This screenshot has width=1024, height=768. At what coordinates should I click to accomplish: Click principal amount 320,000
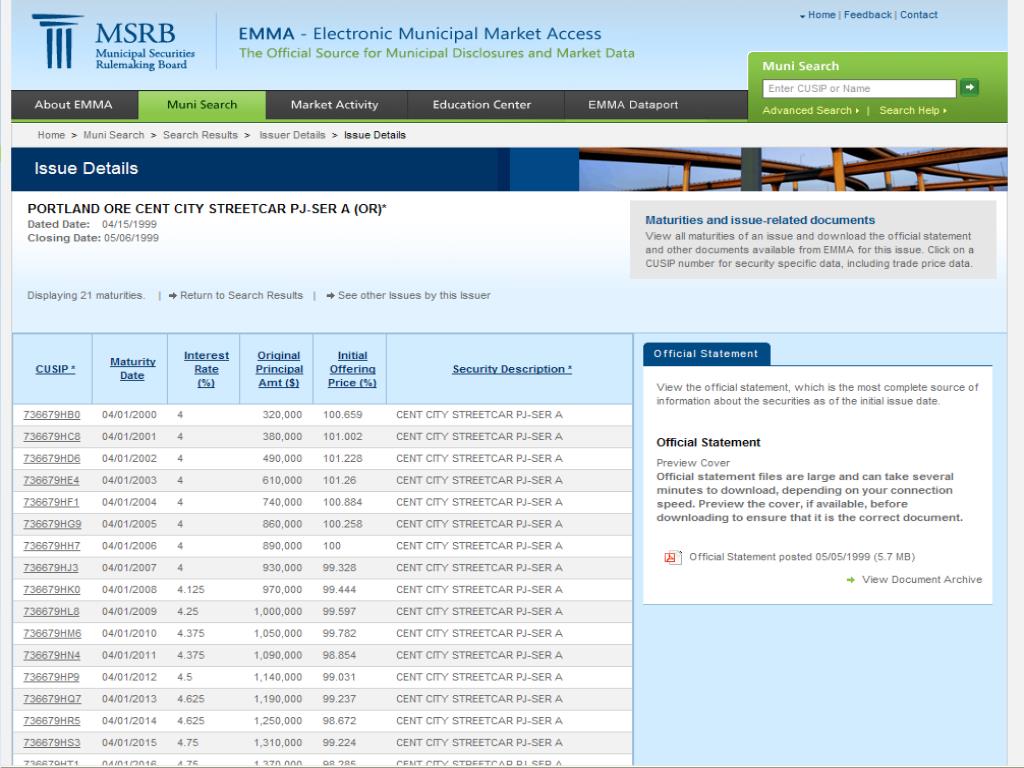282,415
